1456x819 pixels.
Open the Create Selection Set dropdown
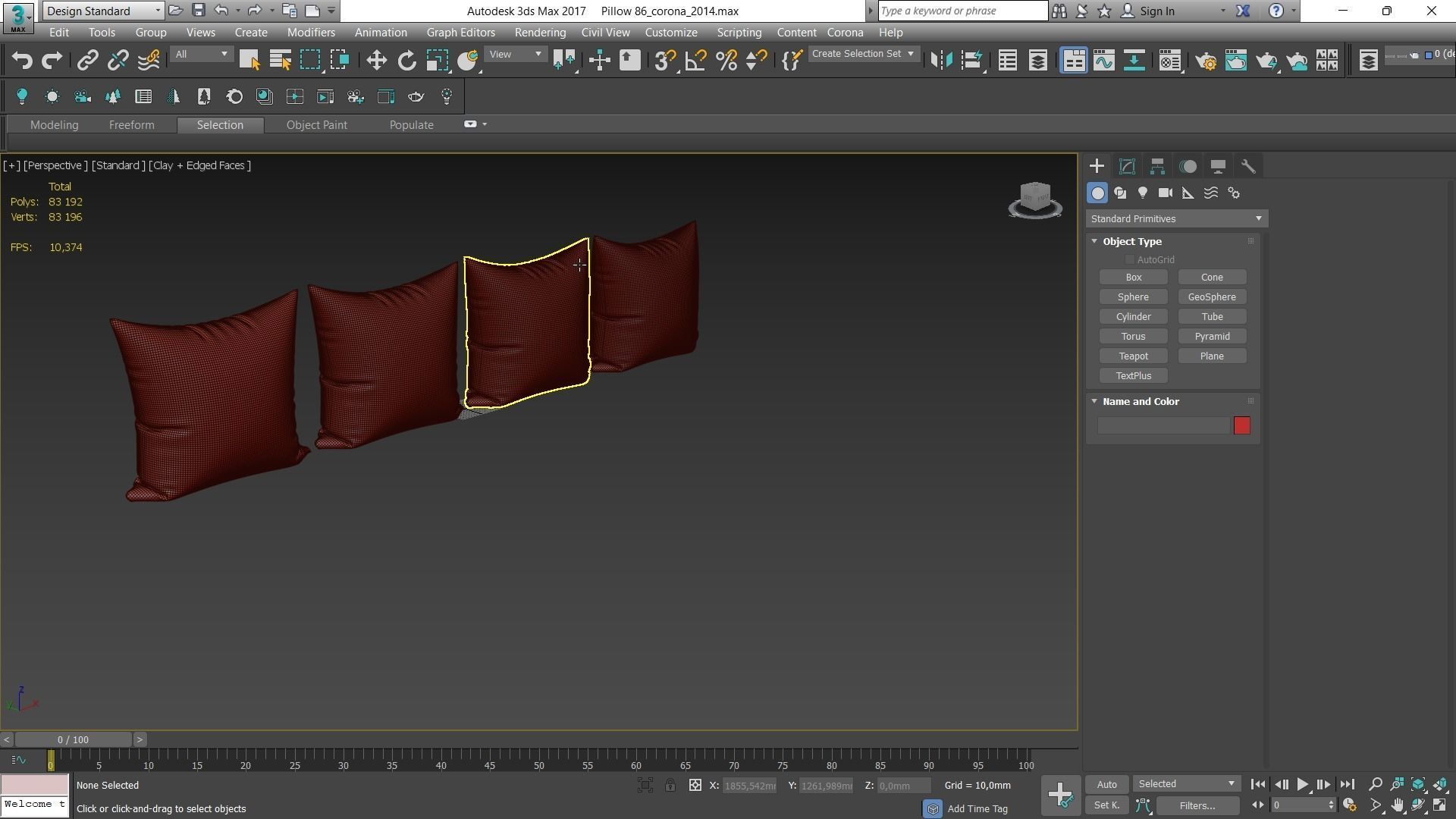[863, 54]
